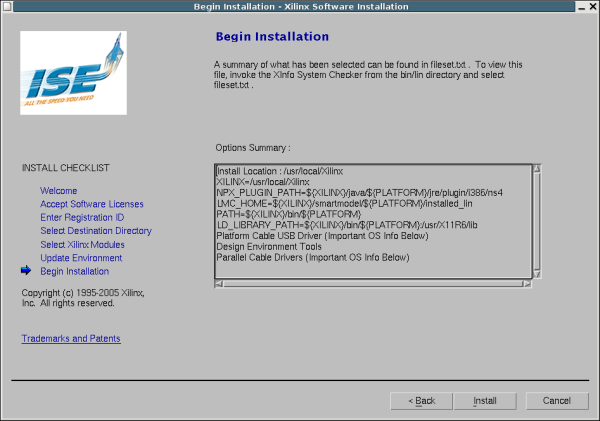
Task: Open the Trademarks and Patents link
Action: click(x=71, y=339)
